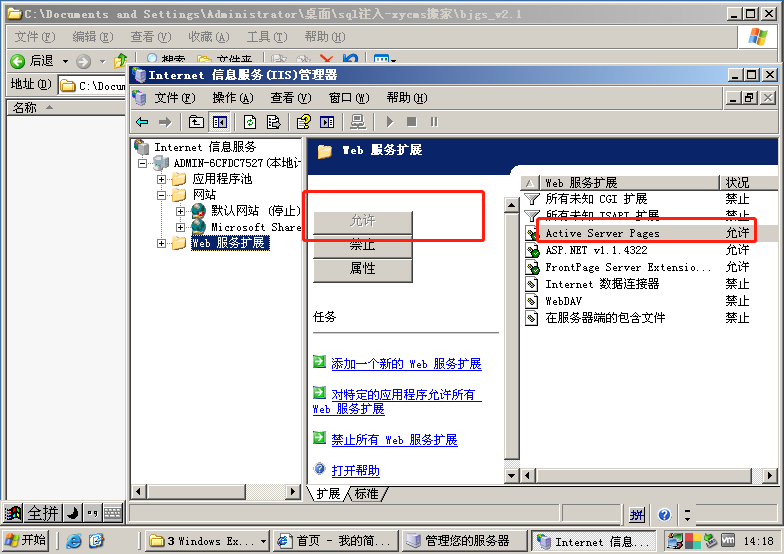Open dropdown arrow next to Explorer 后退

[65, 62]
